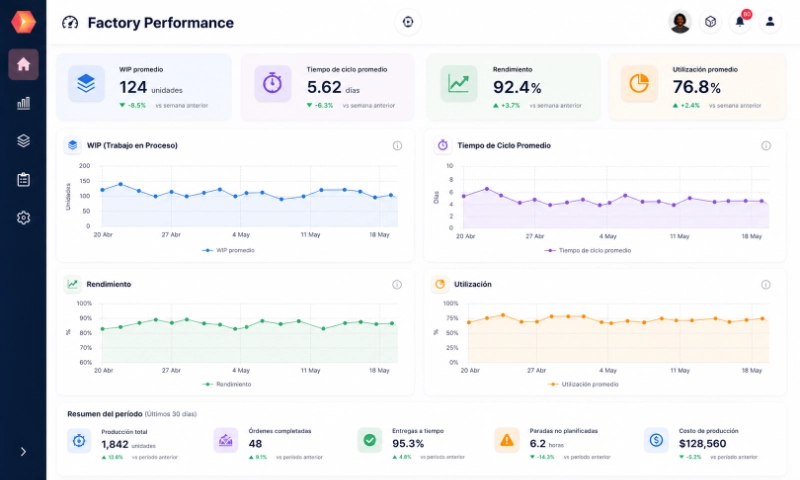
Task: Click the 48 completed orders value
Action: [x=255, y=444]
